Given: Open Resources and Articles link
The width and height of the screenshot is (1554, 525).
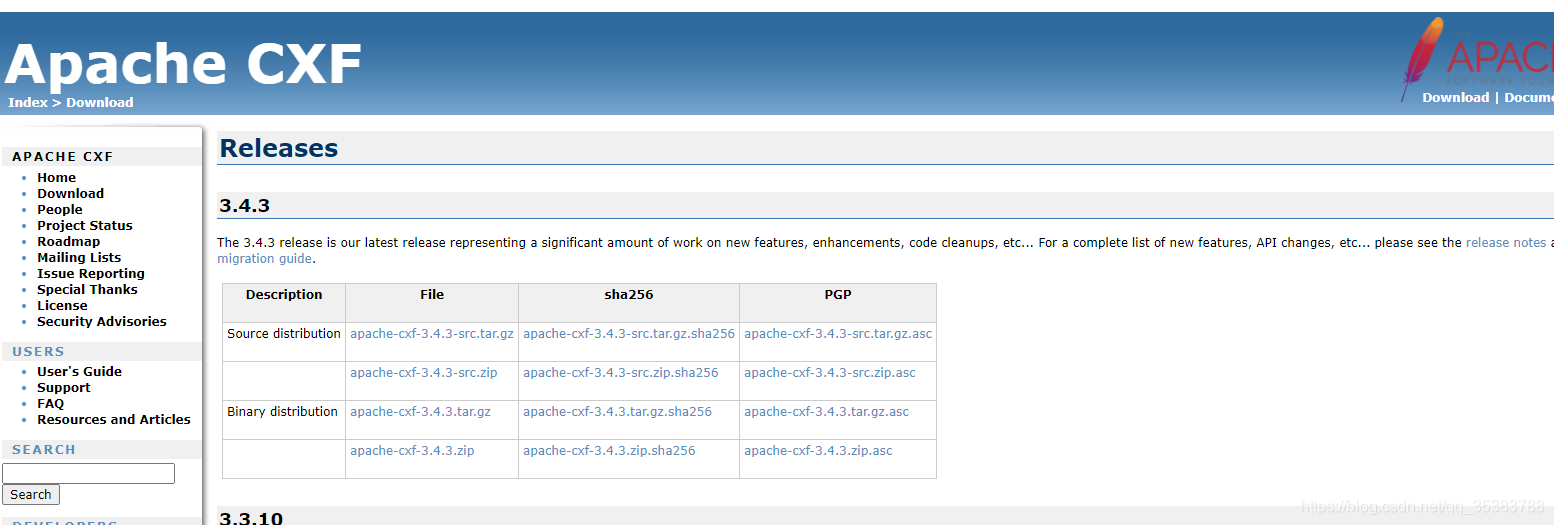Looking at the screenshot, I should click(x=114, y=419).
